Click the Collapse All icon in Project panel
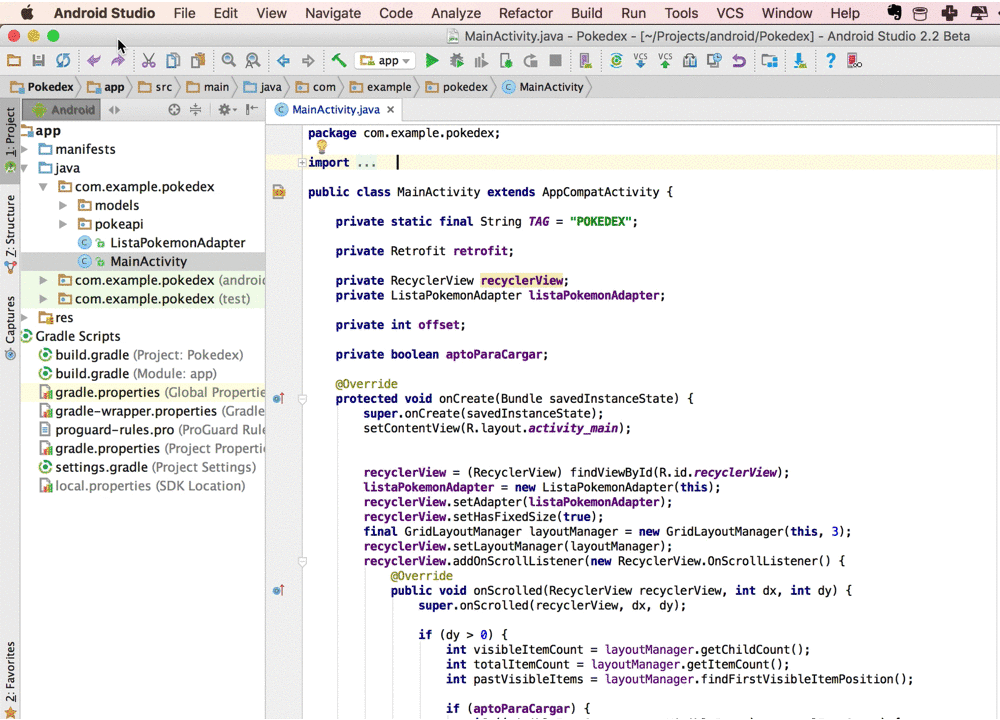 [x=196, y=110]
